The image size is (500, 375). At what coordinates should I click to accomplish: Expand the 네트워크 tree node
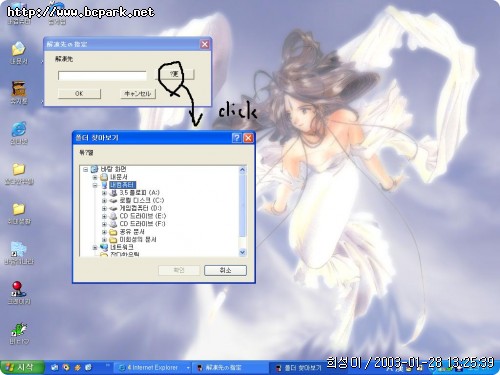[95, 247]
